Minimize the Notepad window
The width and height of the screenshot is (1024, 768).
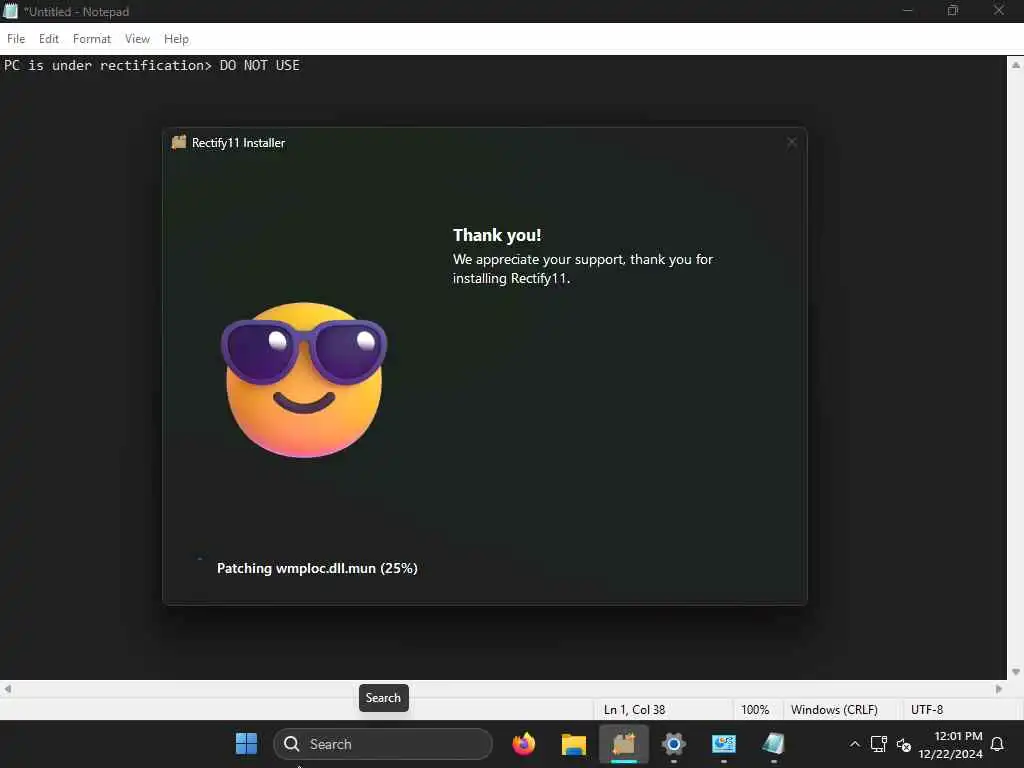[x=907, y=10]
